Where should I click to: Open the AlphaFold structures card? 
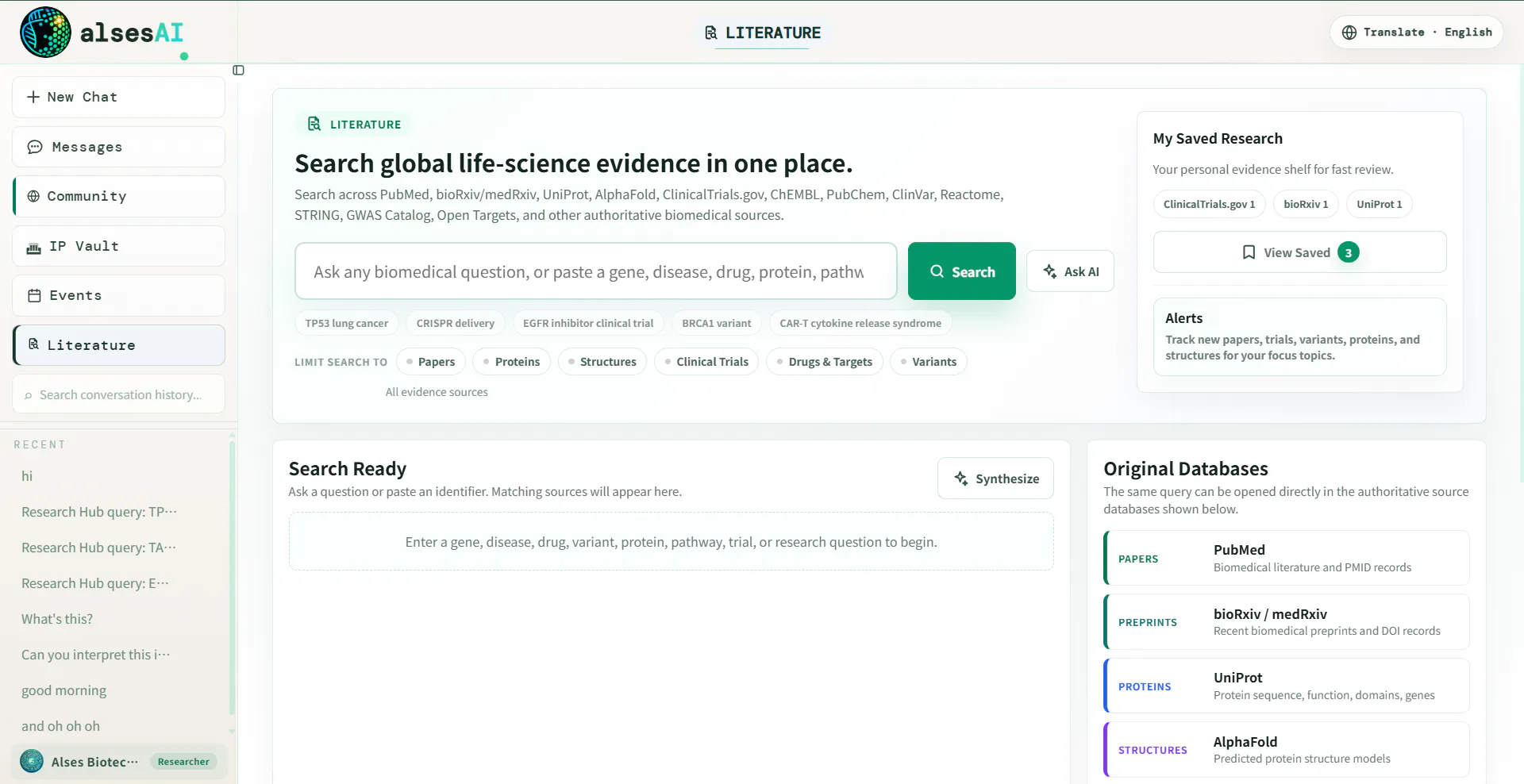point(1287,750)
